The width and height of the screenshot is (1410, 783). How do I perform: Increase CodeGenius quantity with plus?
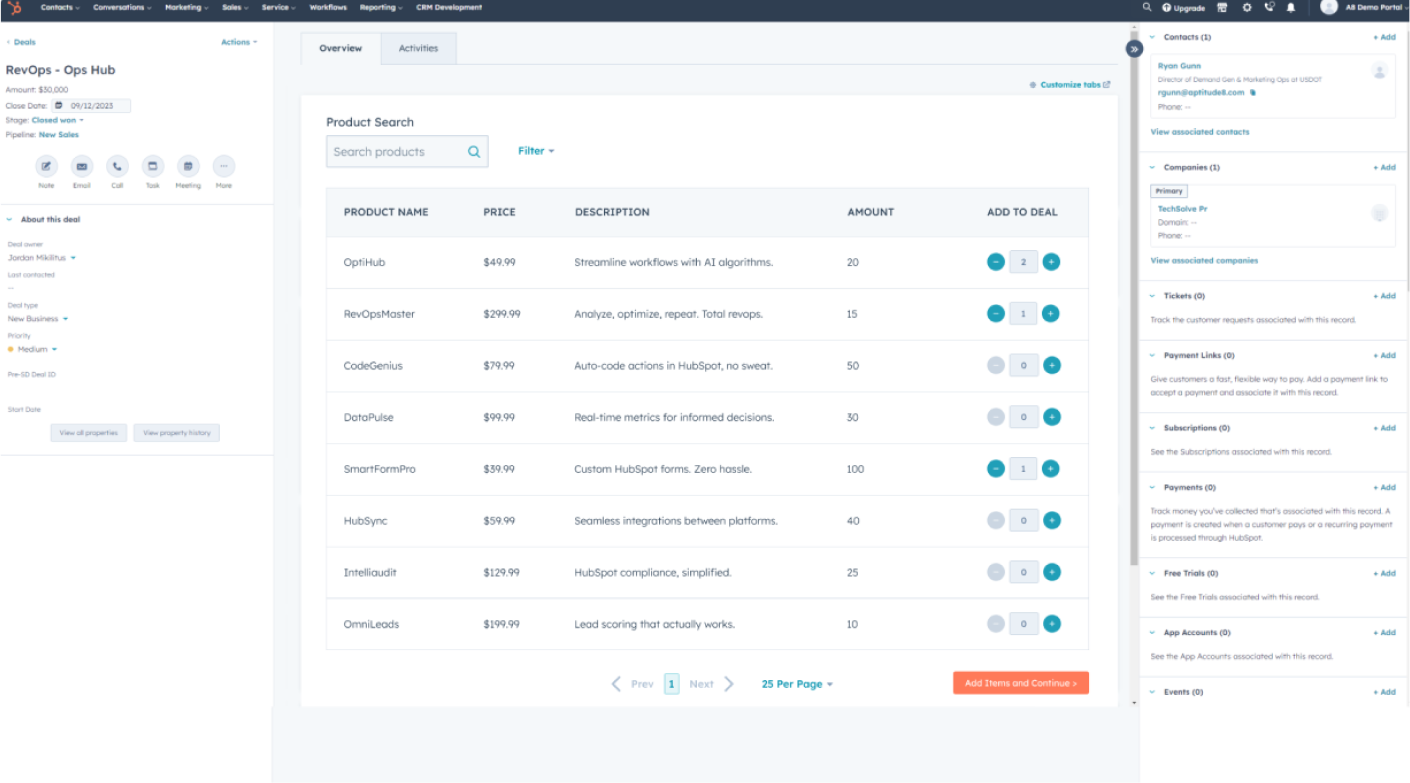1051,365
